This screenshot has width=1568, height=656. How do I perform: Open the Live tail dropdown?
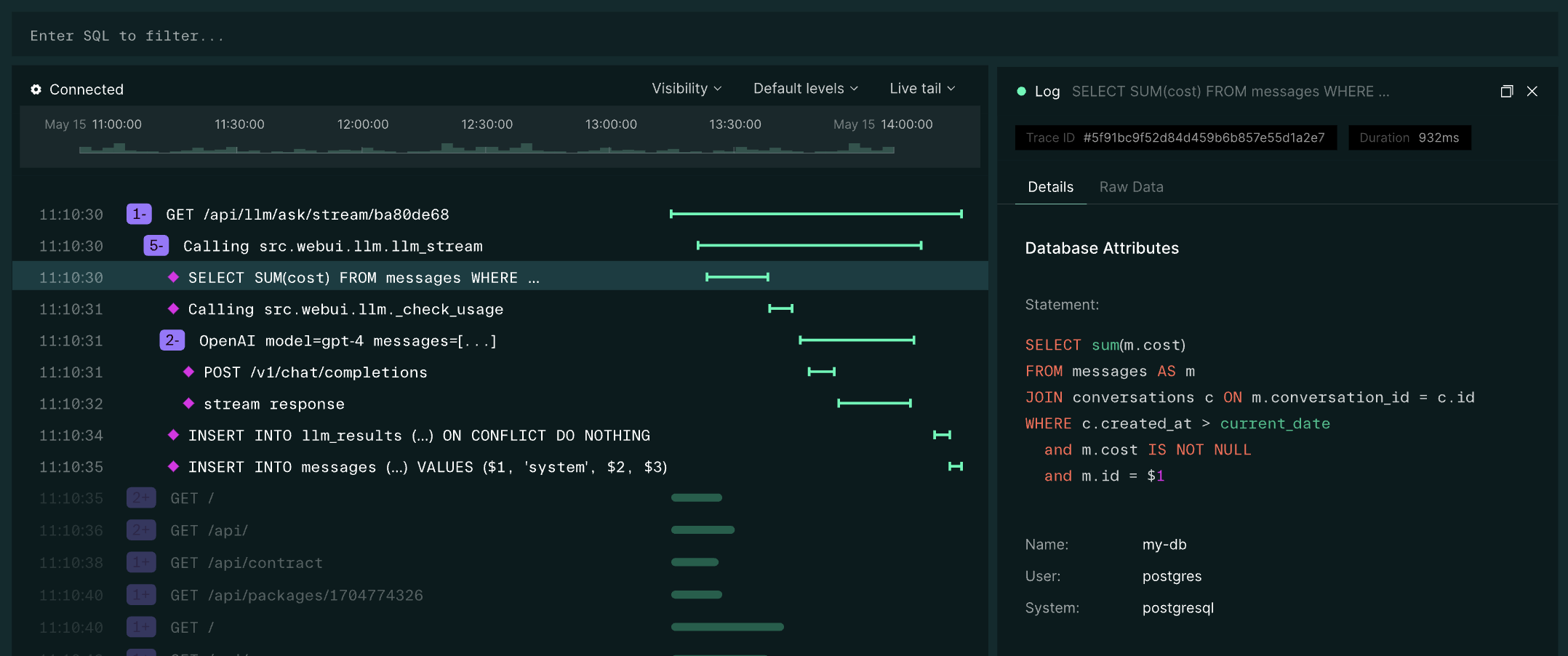pyautogui.click(x=922, y=89)
